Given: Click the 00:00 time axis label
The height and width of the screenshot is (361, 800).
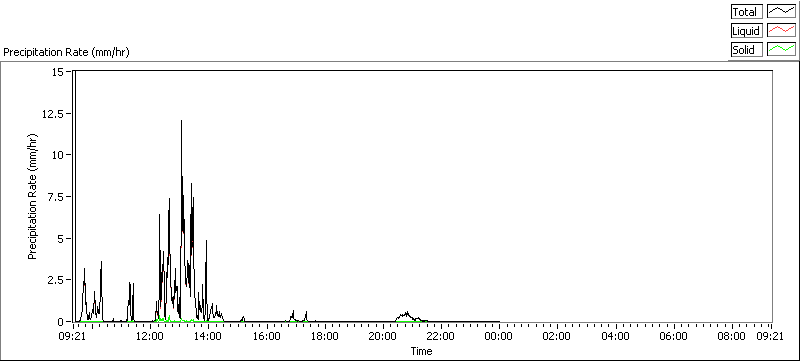Looking at the screenshot, I should (499, 336).
